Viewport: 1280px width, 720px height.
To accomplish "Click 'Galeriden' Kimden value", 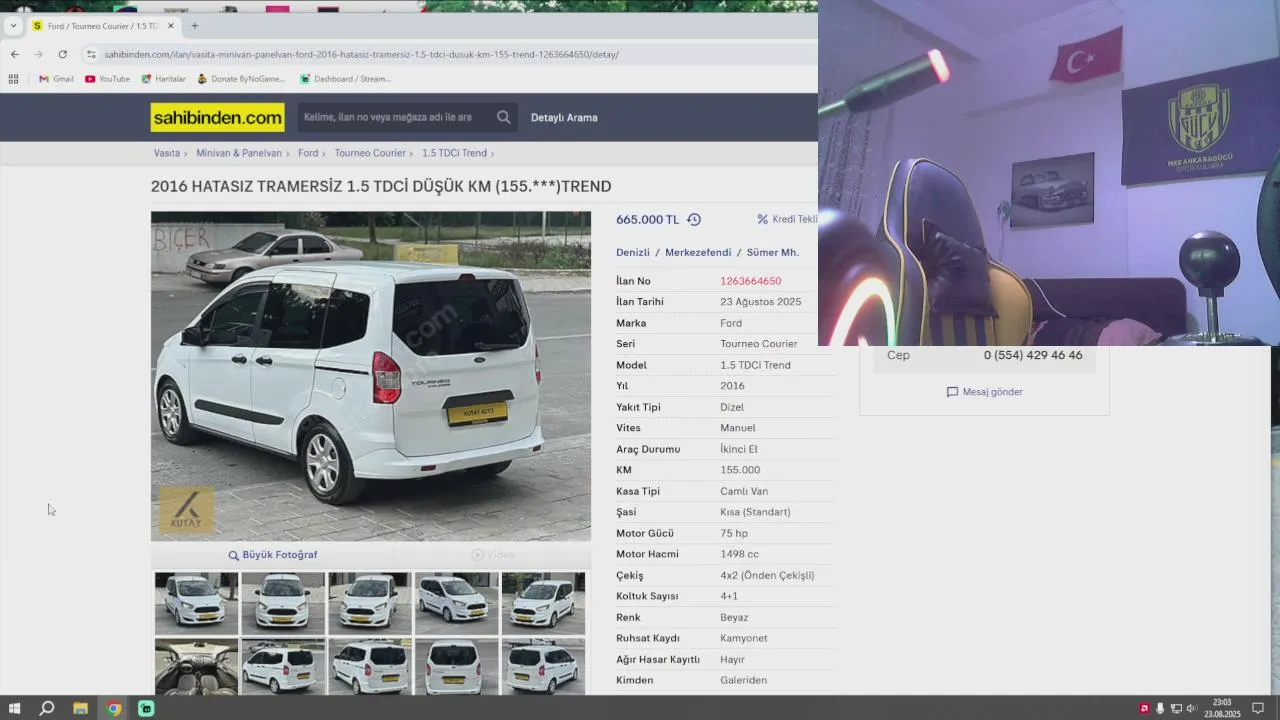I will click(743, 680).
